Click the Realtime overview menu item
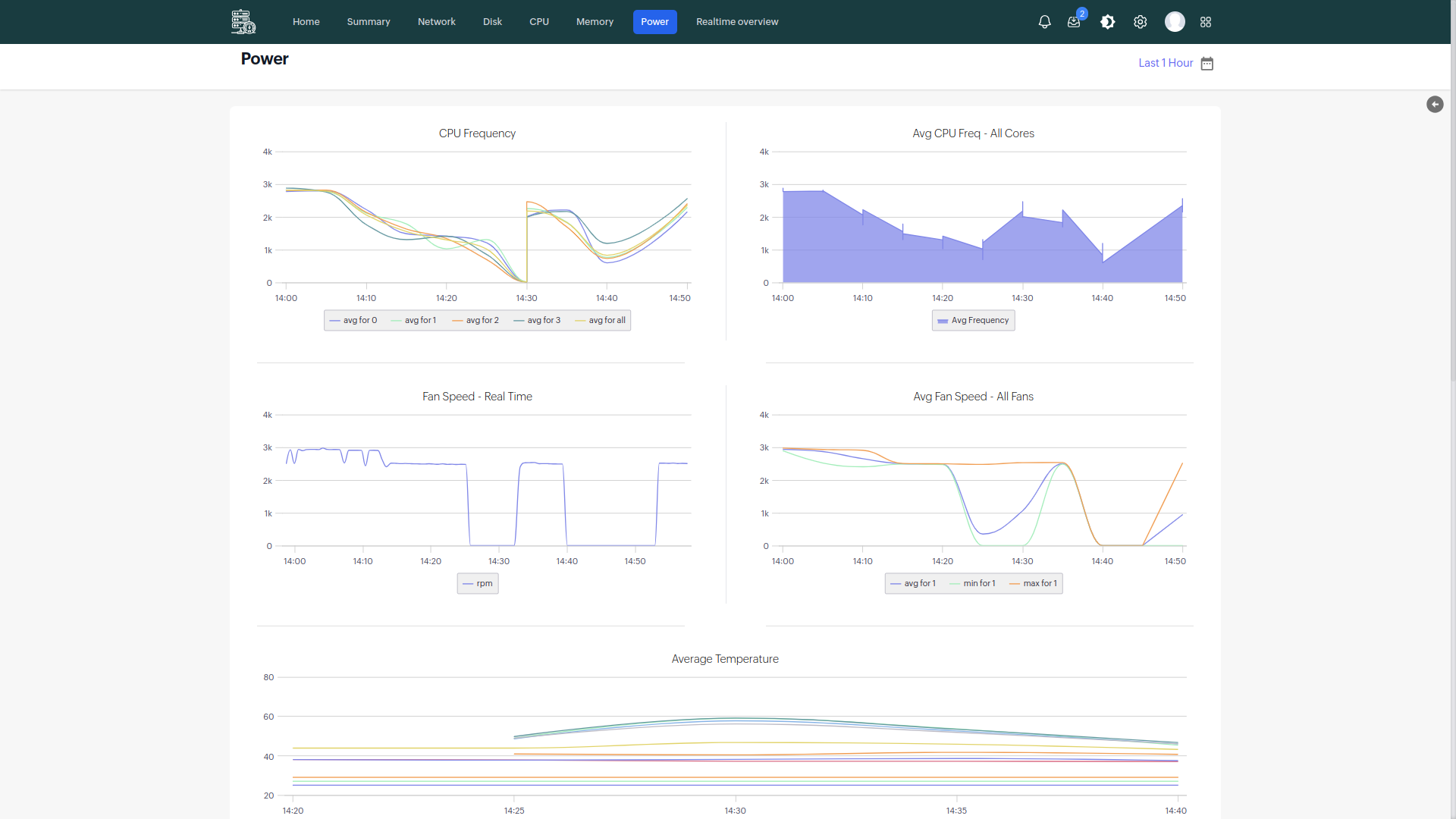The height and width of the screenshot is (819, 1456). click(737, 22)
